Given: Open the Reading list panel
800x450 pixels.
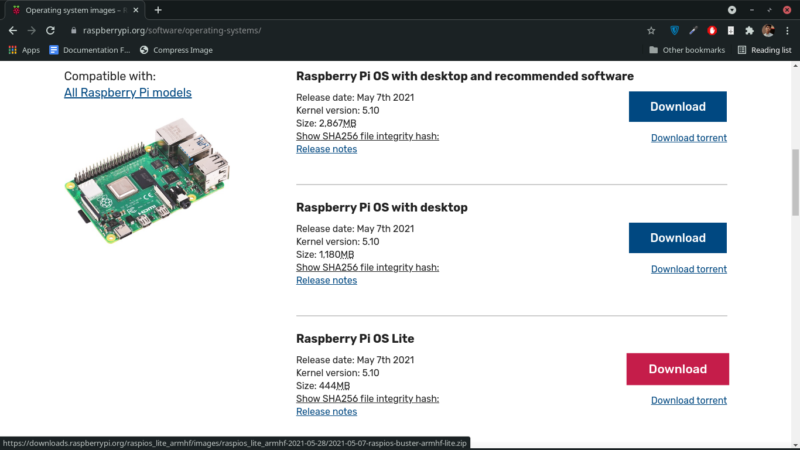Looking at the screenshot, I should pyautogui.click(x=764, y=50).
